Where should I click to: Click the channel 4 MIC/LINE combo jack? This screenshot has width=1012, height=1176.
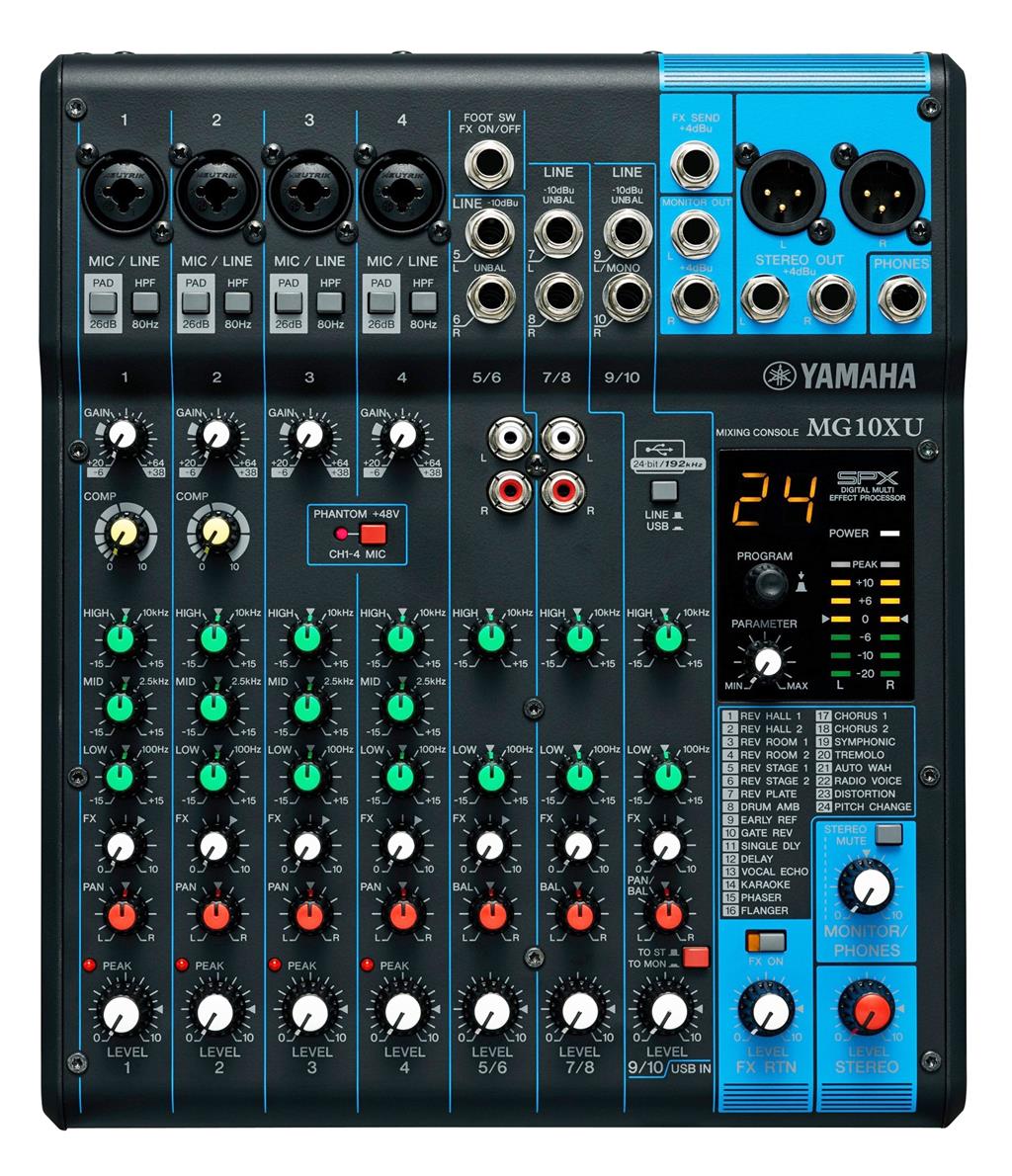402,191
